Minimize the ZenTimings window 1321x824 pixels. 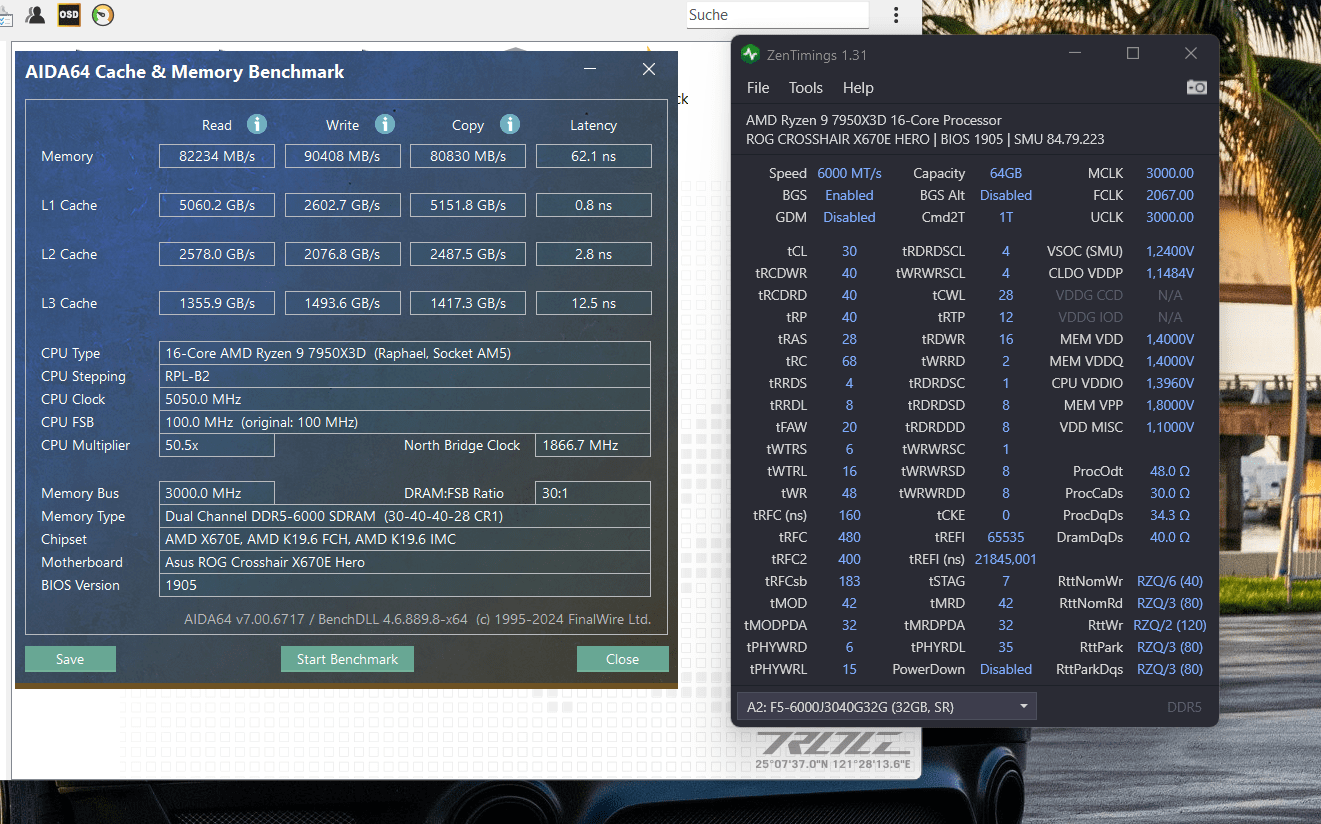coord(1075,53)
